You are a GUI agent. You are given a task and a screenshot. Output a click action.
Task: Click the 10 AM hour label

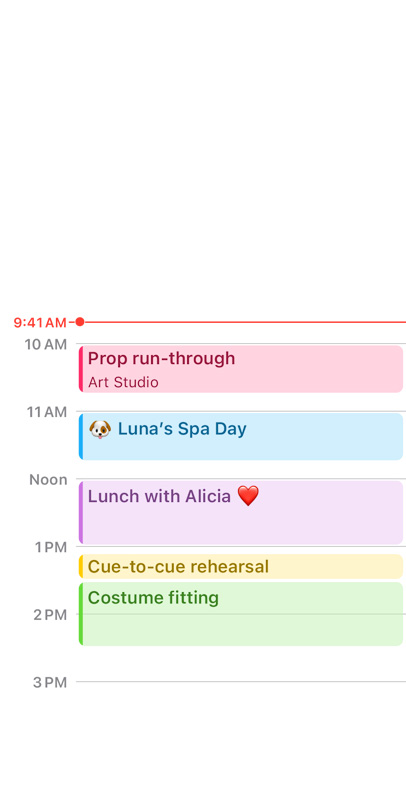[46, 345]
